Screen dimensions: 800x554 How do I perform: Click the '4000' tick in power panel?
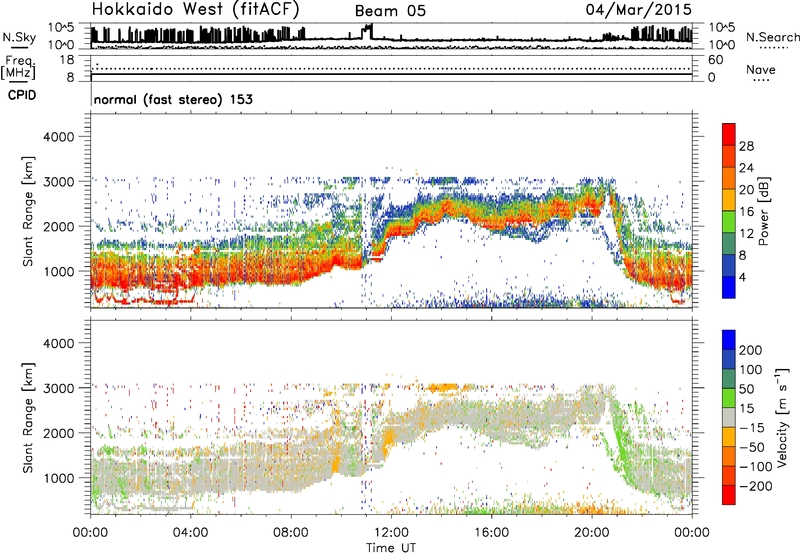pyautogui.click(x=59, y=137)
